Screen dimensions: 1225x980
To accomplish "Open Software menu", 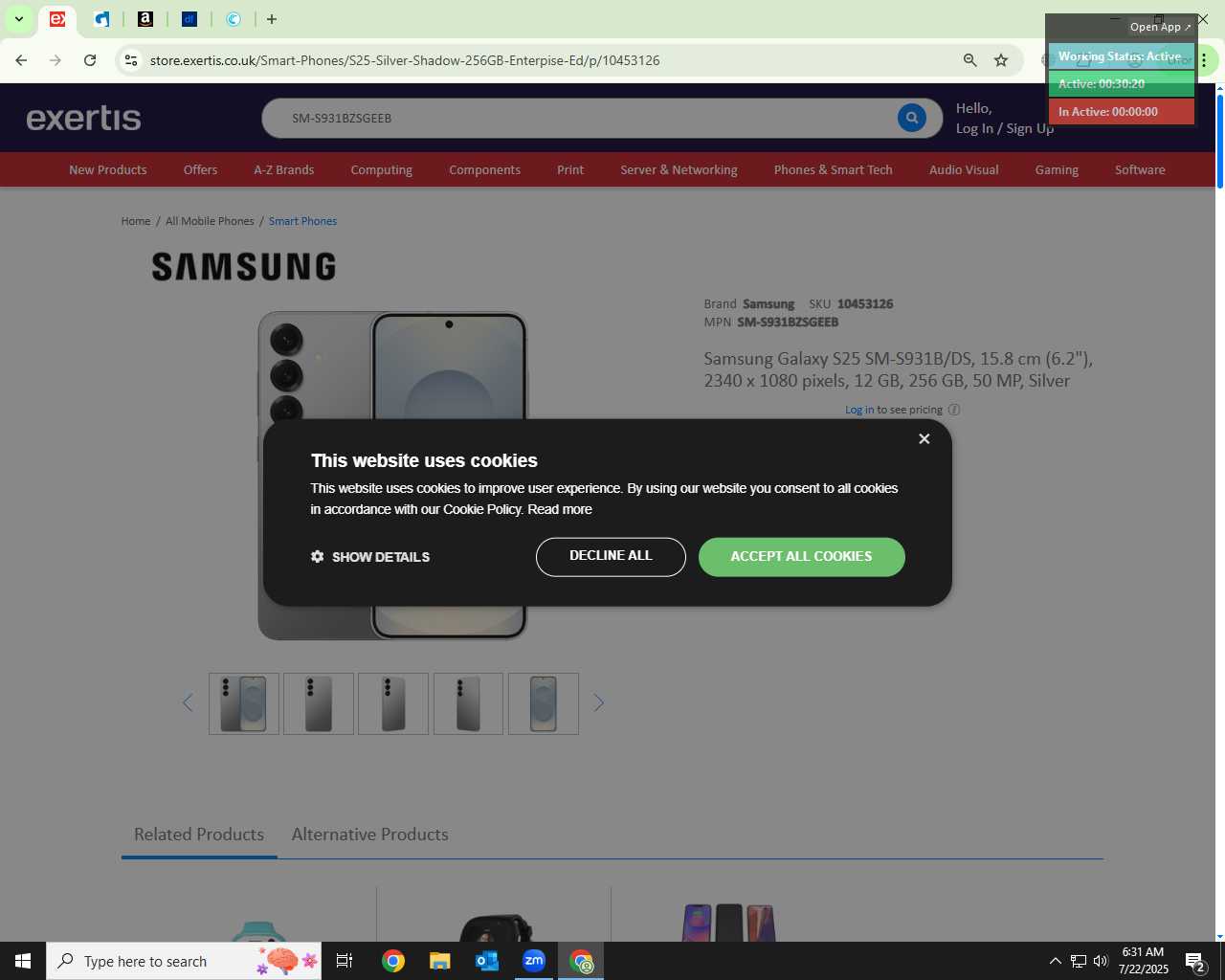I will [1140, 169].
